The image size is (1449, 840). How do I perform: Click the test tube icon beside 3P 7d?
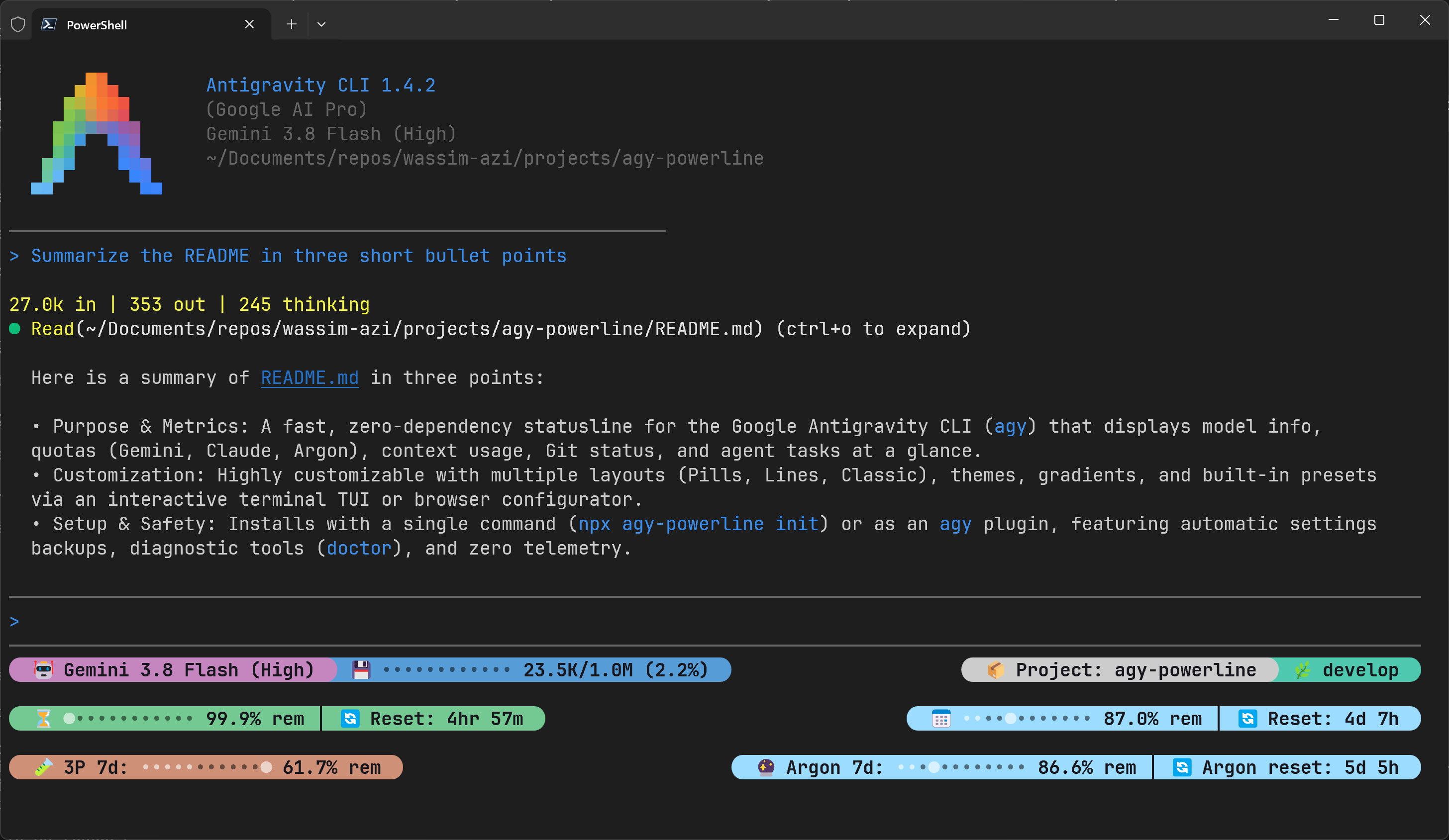(44, 767)
